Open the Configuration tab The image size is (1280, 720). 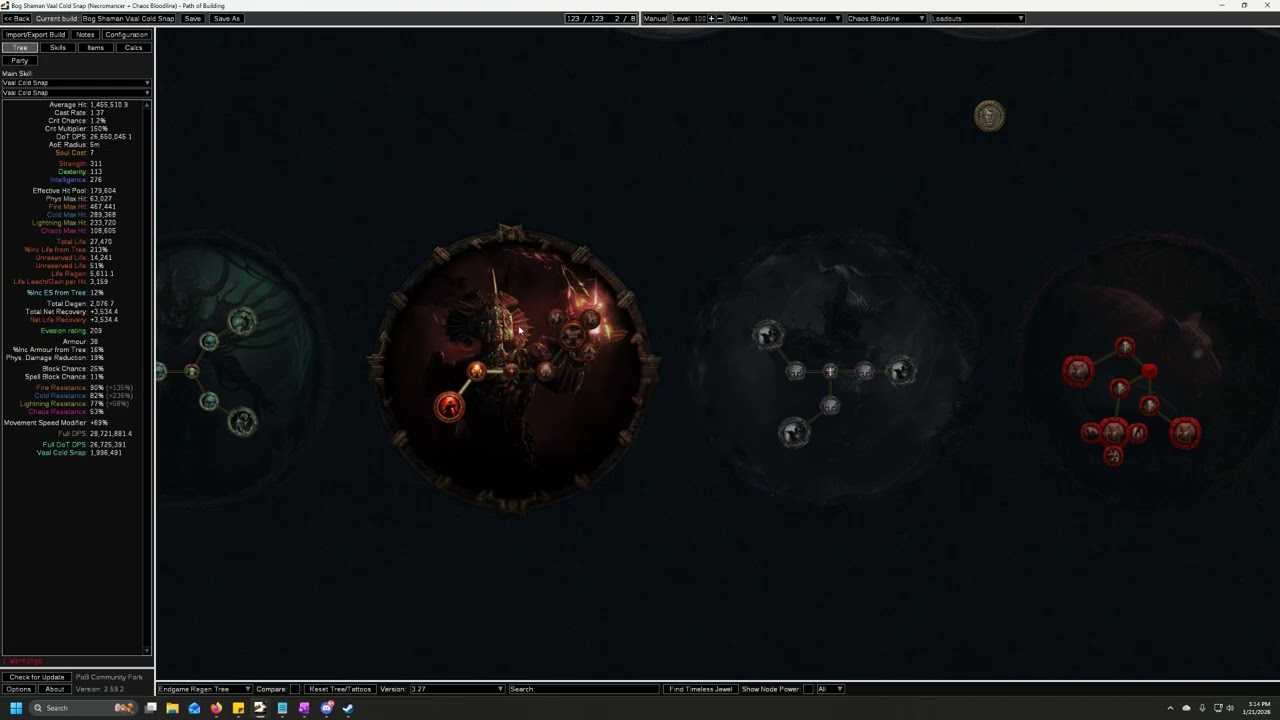click(126, 35)
